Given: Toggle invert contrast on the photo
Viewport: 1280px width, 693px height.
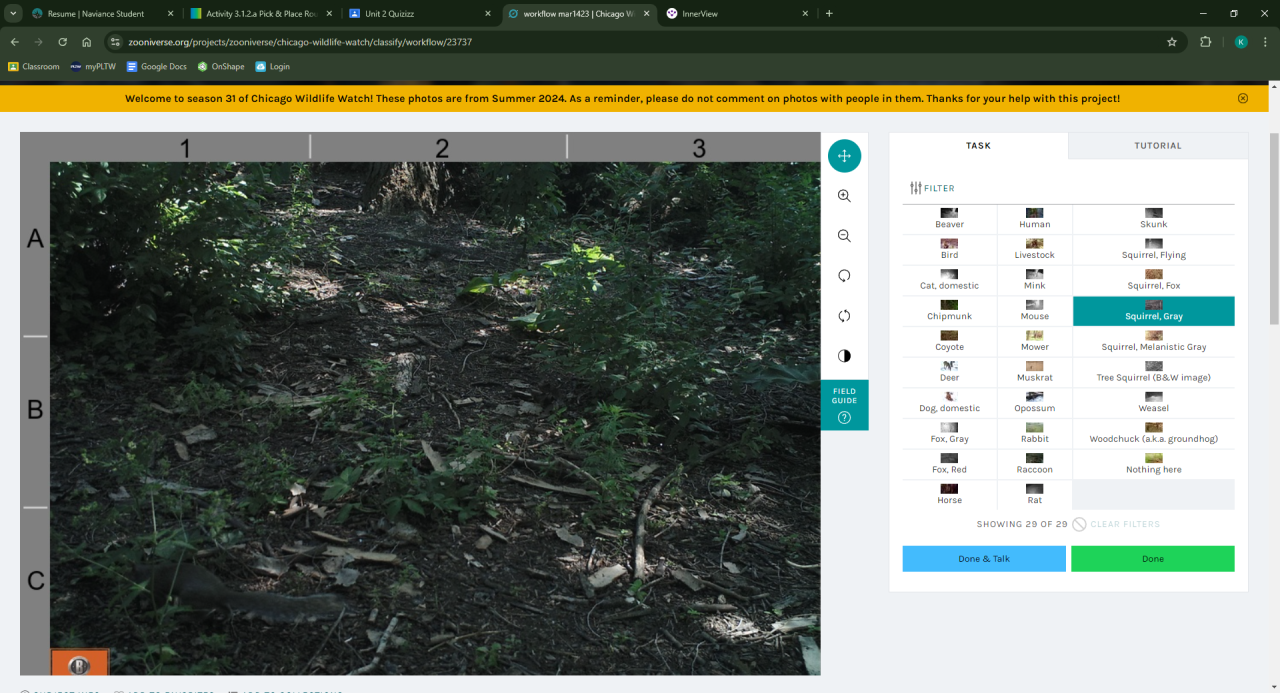Looking at the screenshot, I should click(x=844, y=356).
